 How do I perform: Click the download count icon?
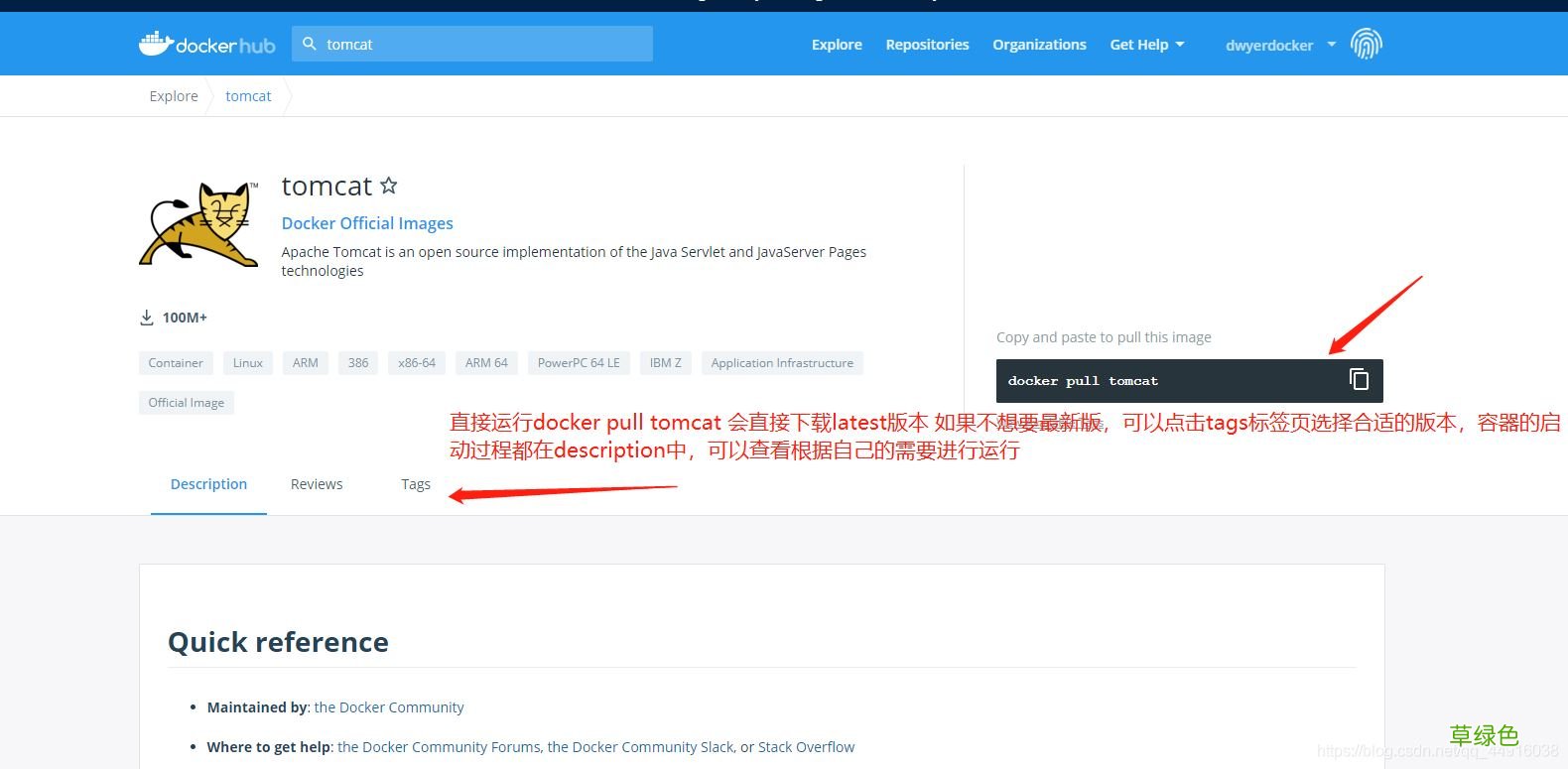[147, 318]
